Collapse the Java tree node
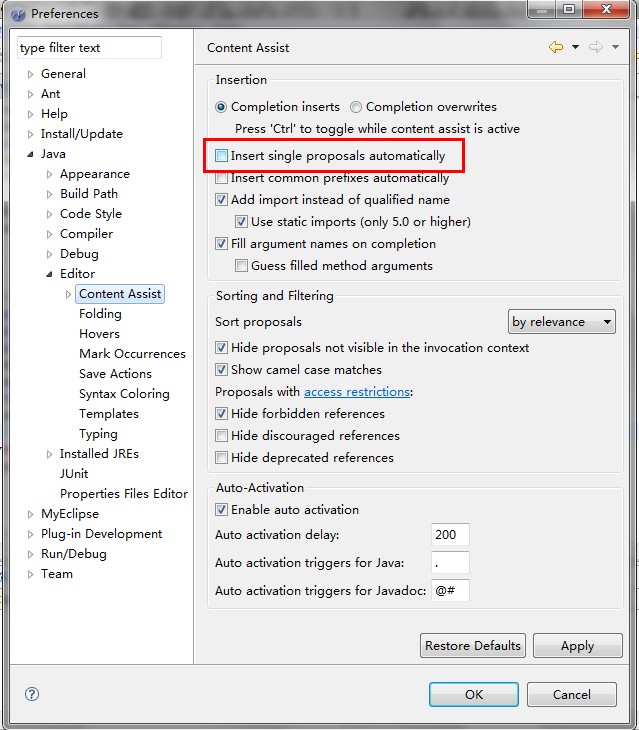 pyautogui.click(x=31, y=154)
